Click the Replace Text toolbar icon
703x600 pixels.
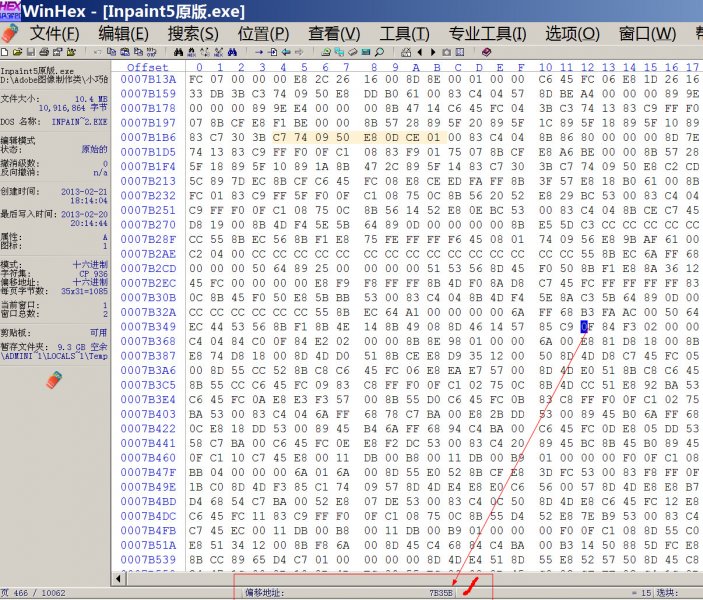pos(205,52)
